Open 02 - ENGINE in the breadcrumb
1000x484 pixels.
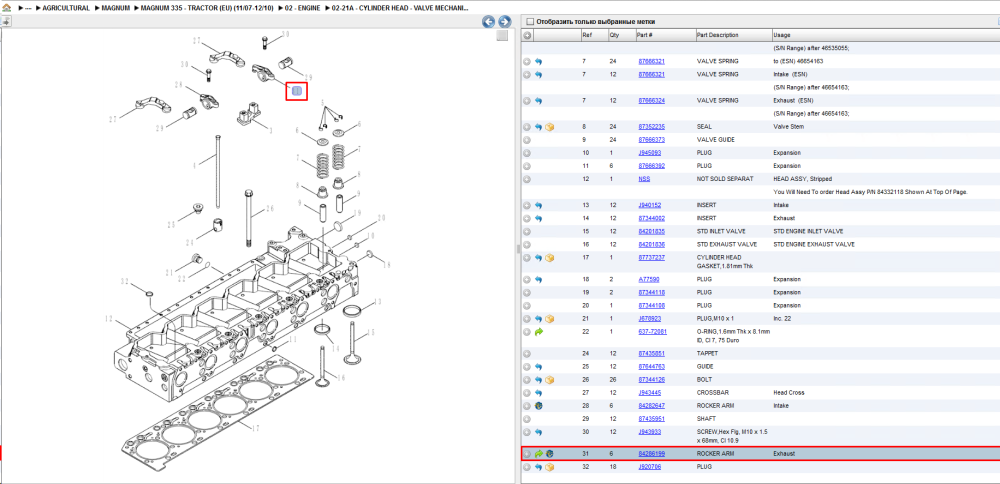(303, 8)
